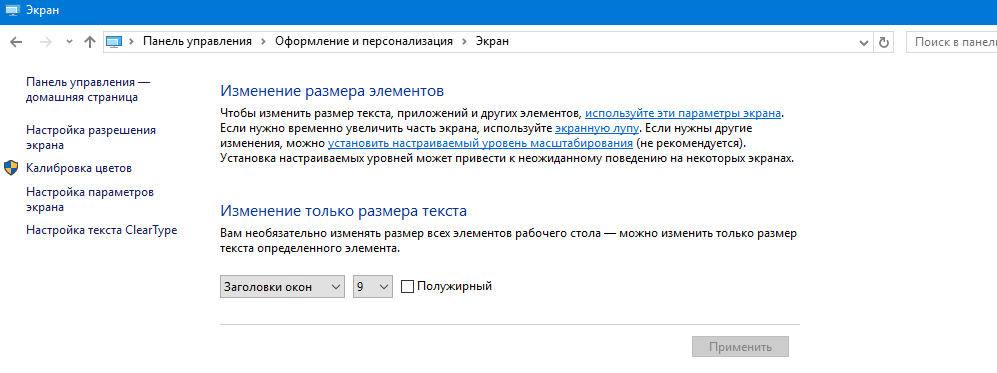The width and height of the screenshot is (997, 373).
Task: Open the Заголовки окон element dropdown
Action: tap(282, 287)
